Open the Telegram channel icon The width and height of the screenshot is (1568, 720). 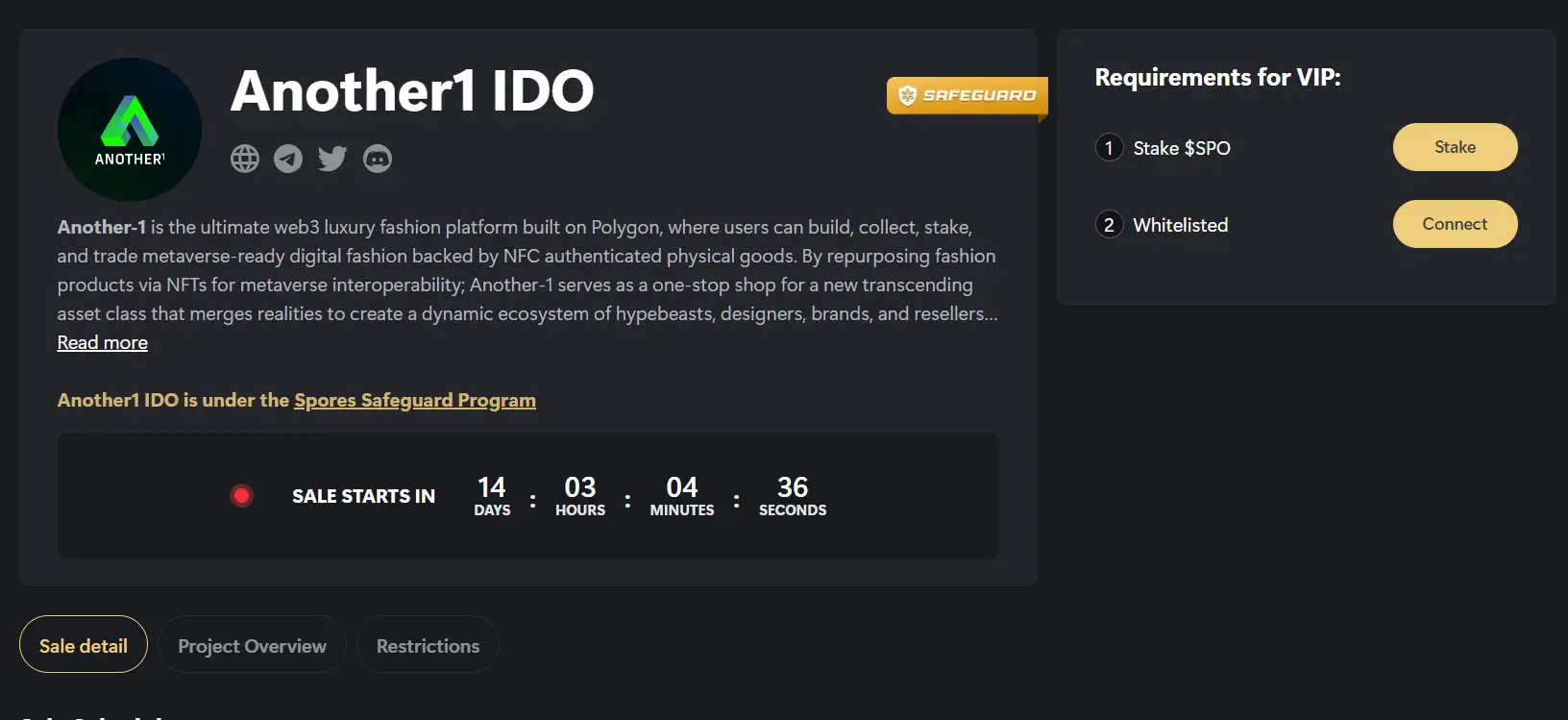288,159
